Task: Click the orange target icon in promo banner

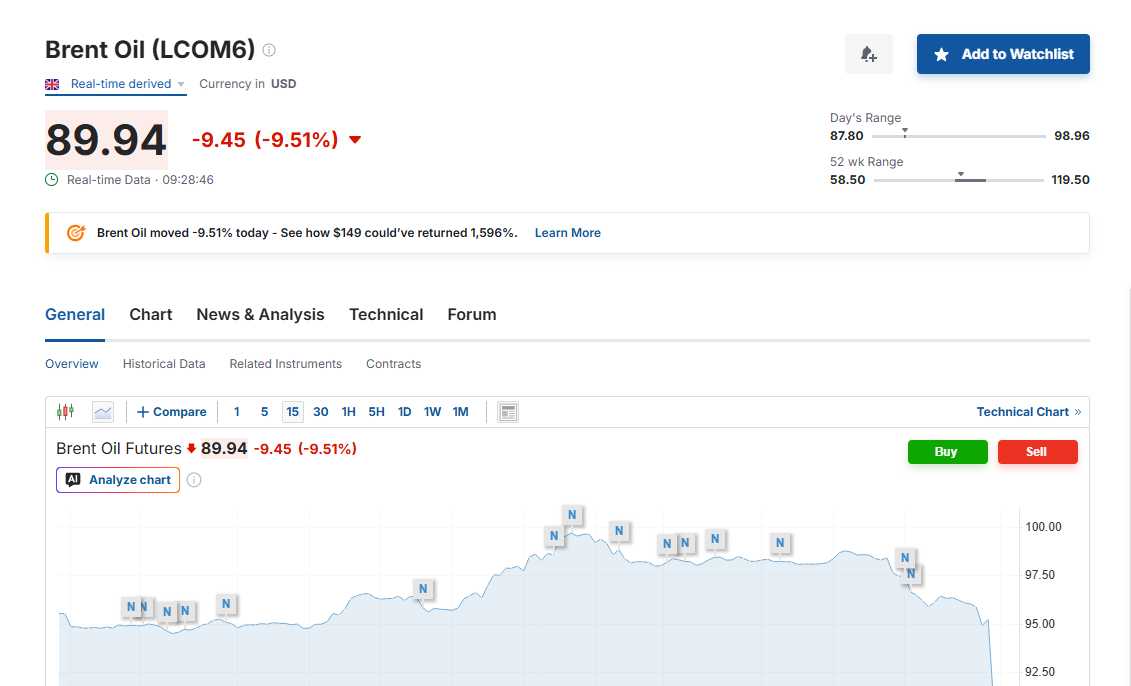Action: point(76,233)
